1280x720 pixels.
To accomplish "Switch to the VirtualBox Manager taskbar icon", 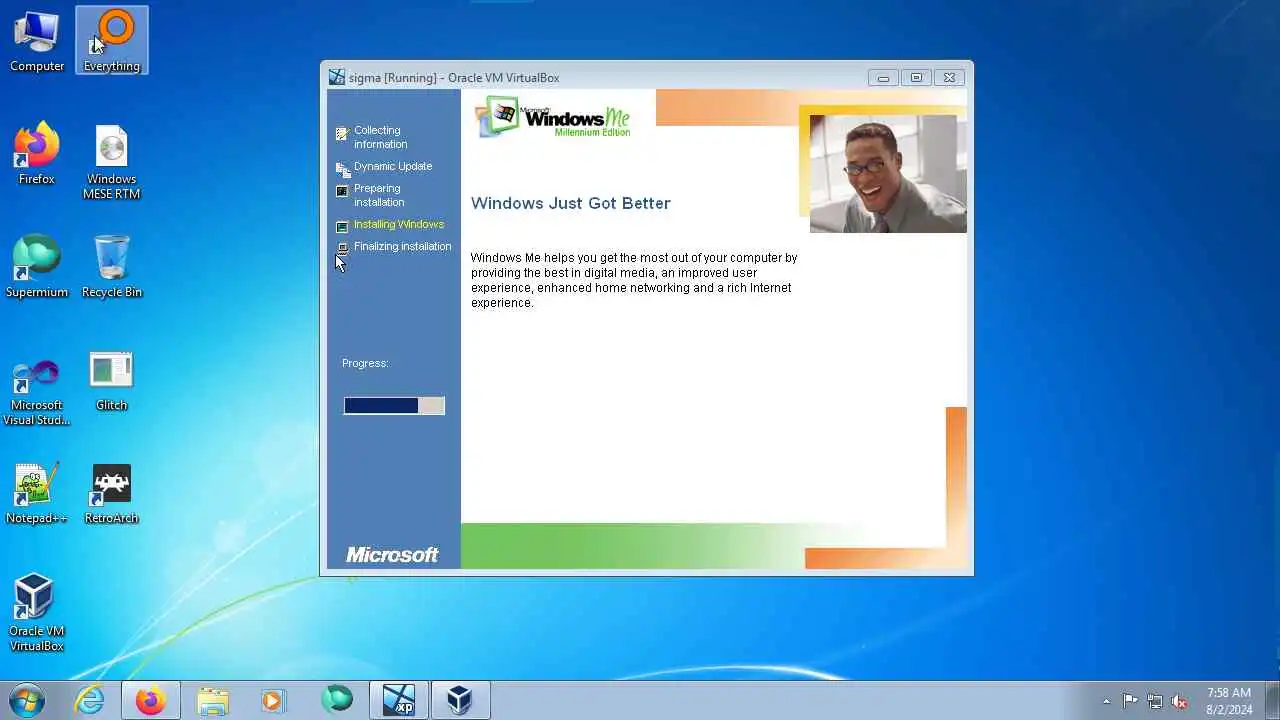I will point(460,700).
